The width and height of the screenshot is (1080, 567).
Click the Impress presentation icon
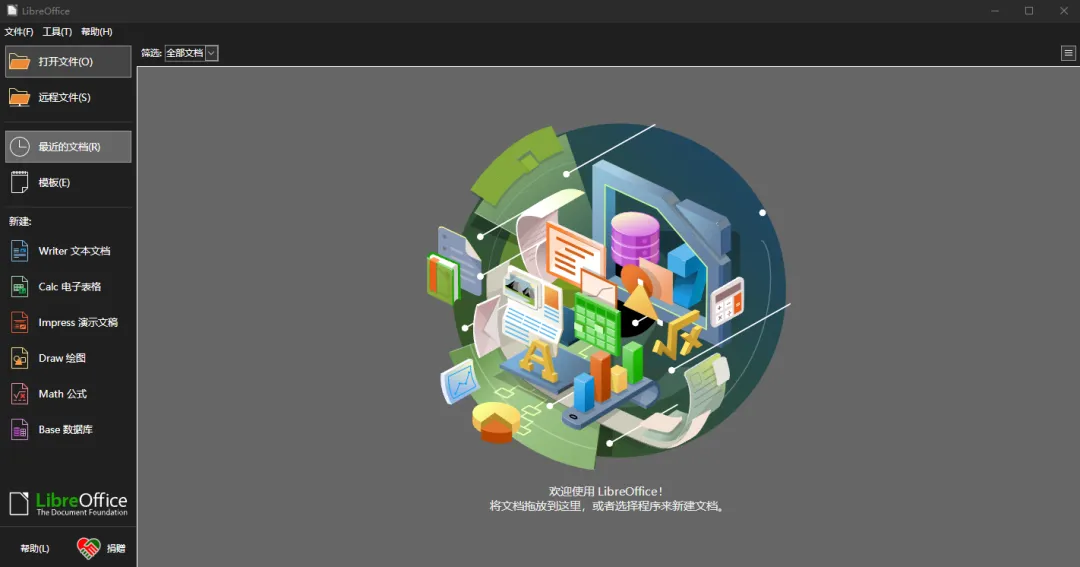coord(19,322)
